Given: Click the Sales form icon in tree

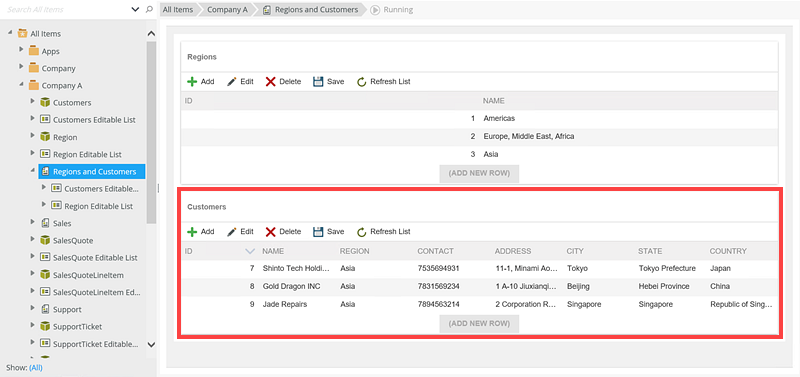Looking at the screenshot, I should (45, 223).
